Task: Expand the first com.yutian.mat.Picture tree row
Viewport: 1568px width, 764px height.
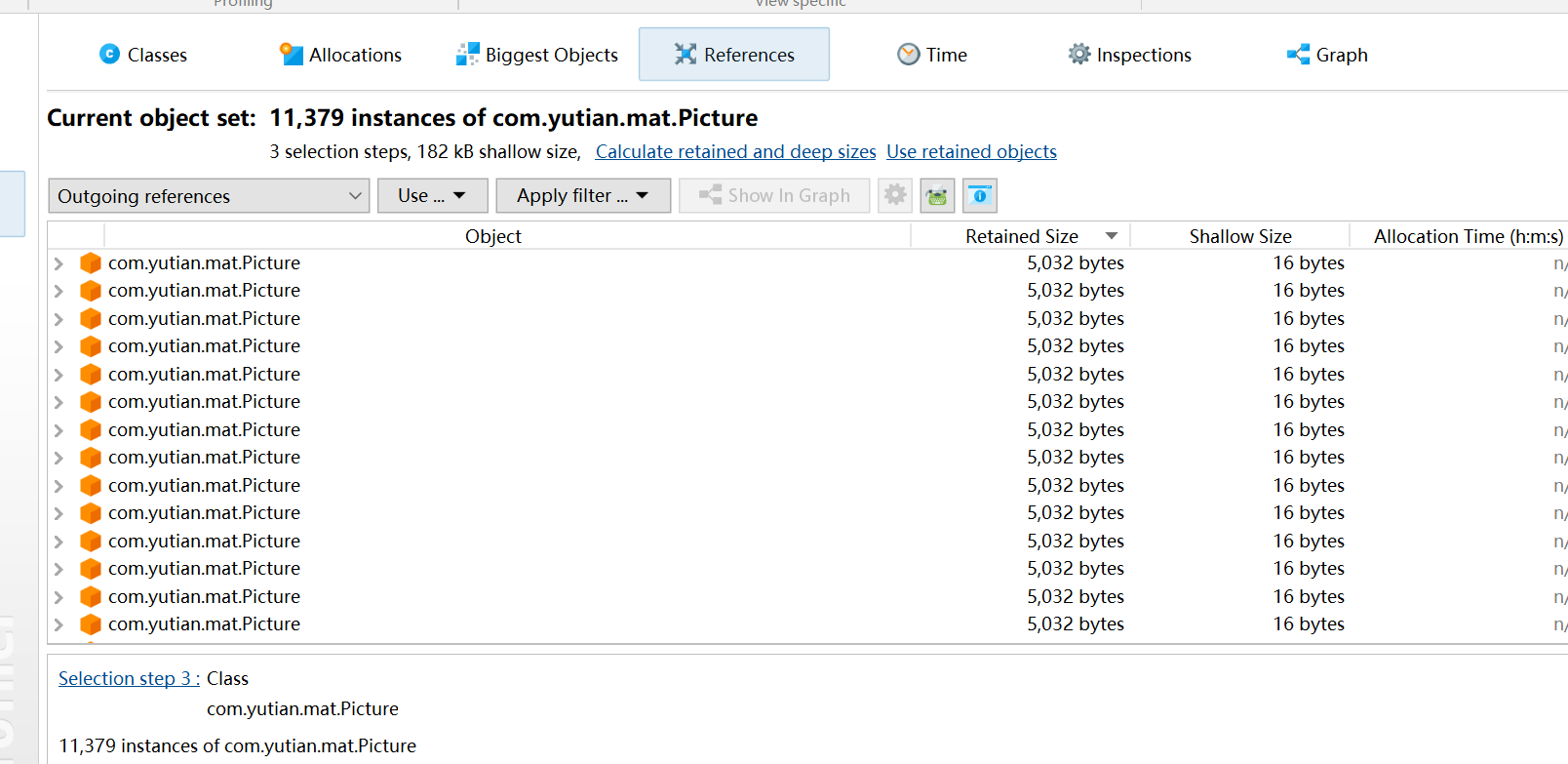Action: point(59,263)
